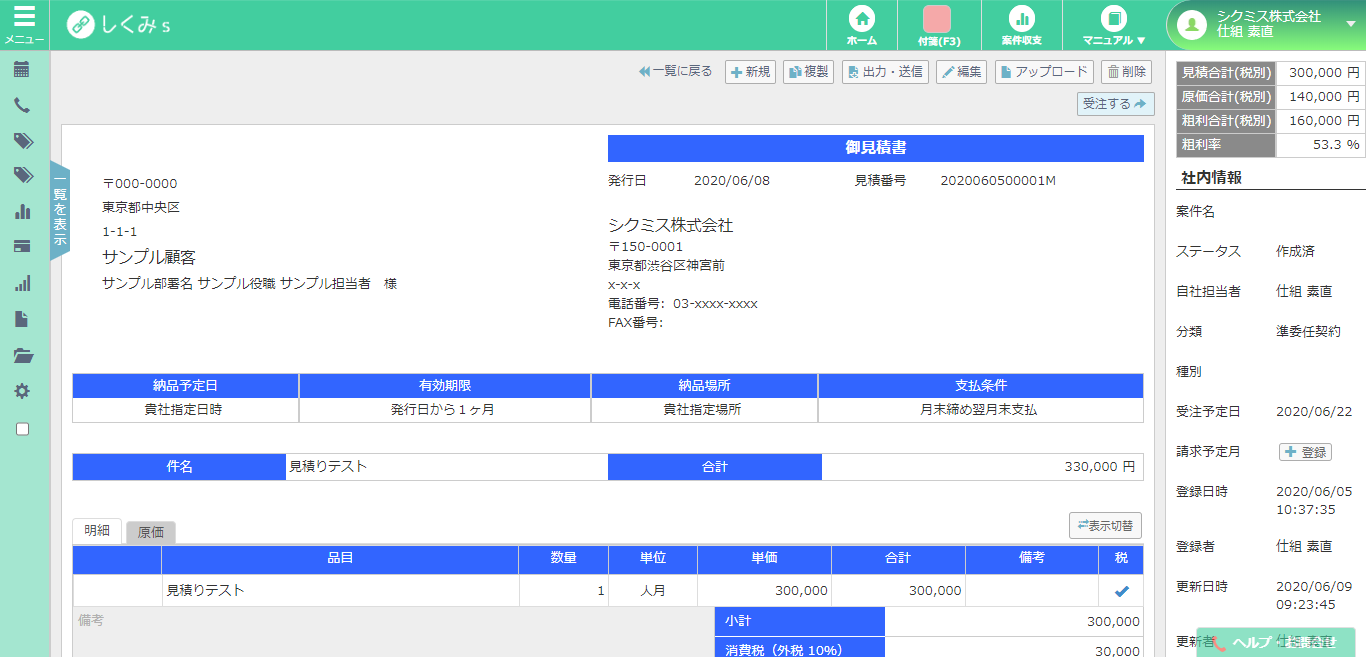Image resolution: width=1366 pixels, height=657 pixels.
Task: Click the 表示切替 button
Action: tap(1105, 525)
